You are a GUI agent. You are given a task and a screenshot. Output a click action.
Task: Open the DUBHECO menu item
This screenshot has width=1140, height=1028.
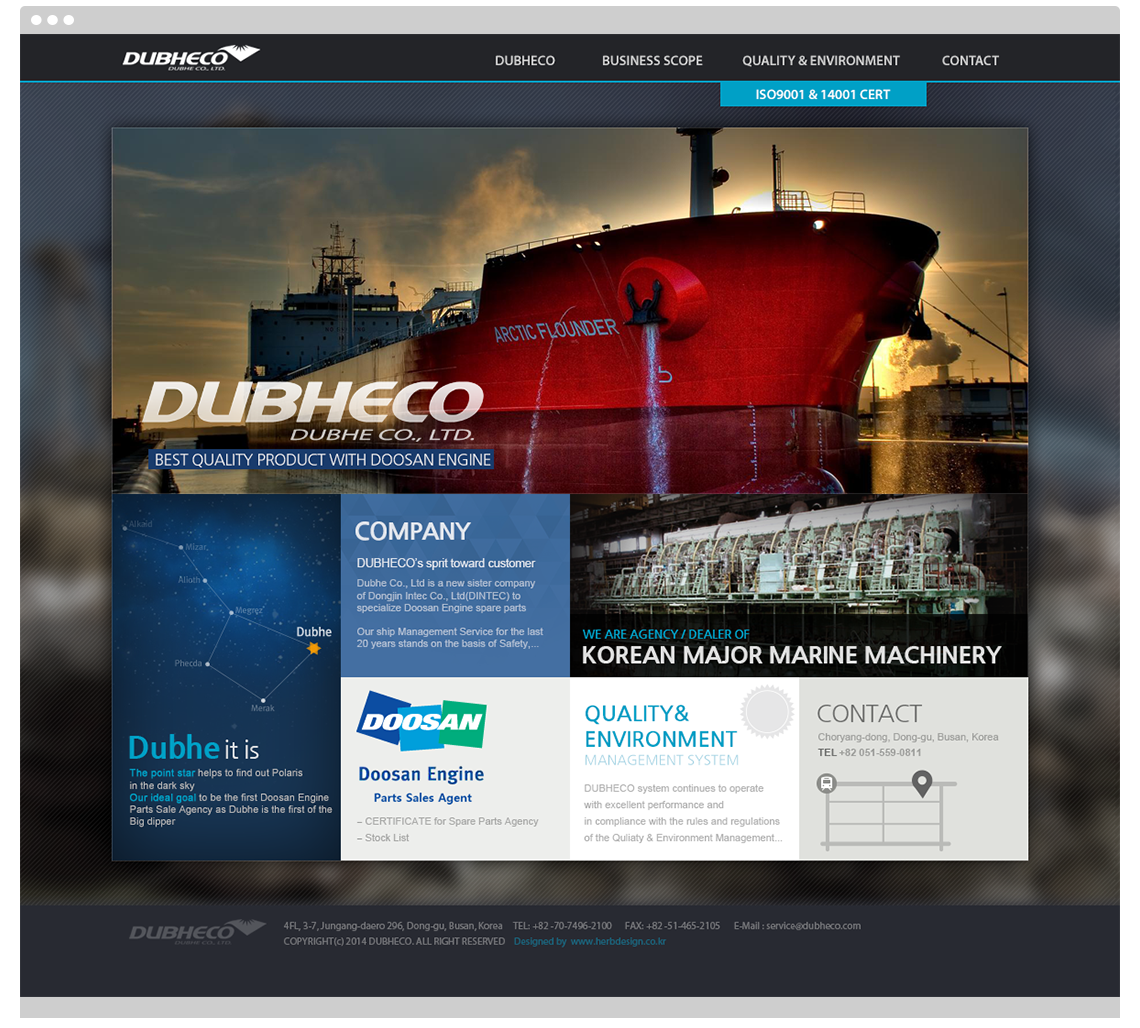point(525,60)
